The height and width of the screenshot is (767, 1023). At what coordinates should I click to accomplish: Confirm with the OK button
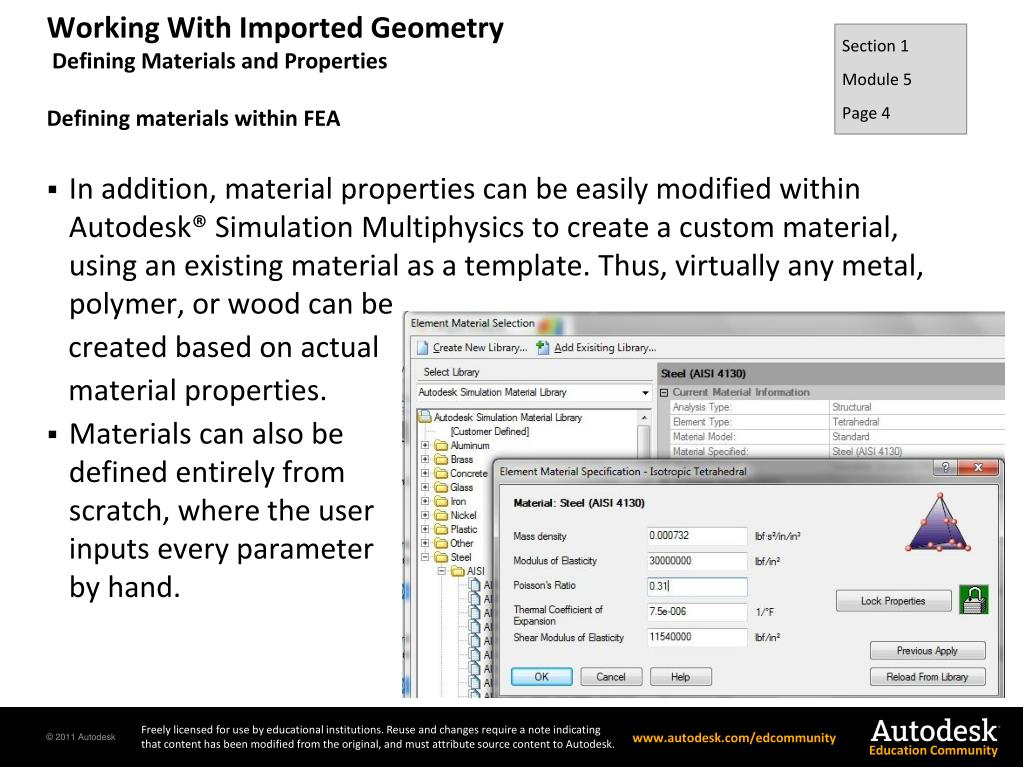542,677
